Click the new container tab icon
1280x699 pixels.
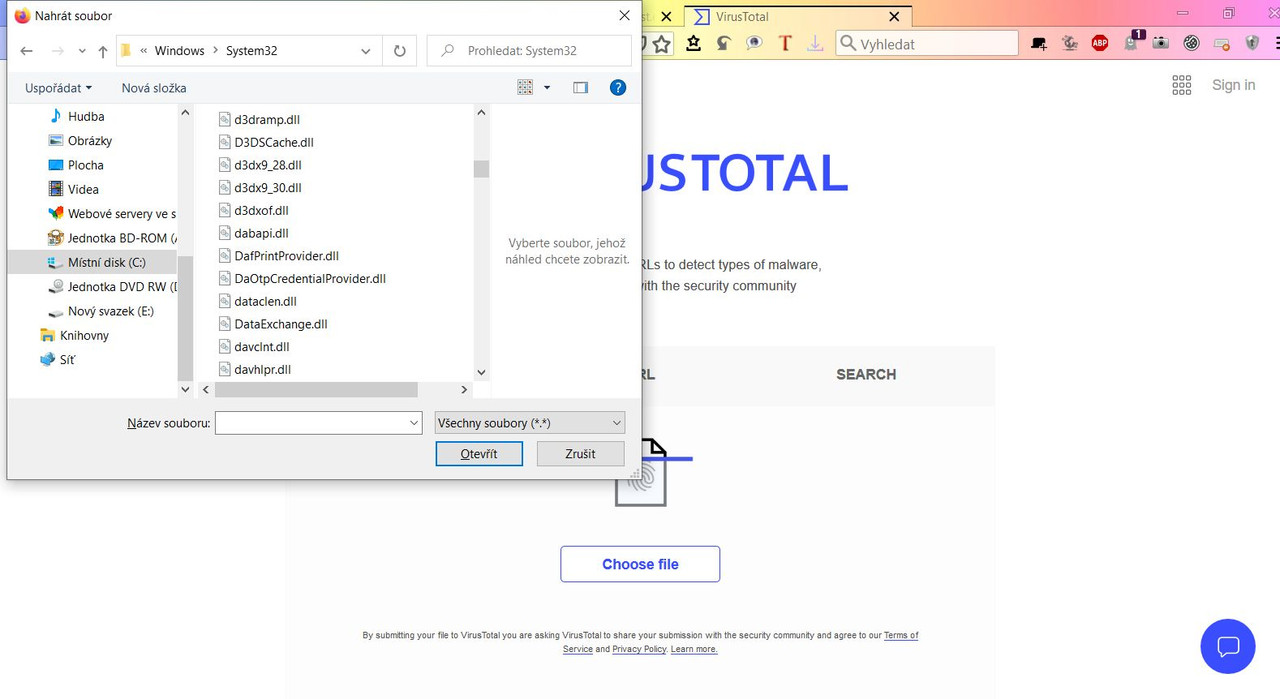tap(1040, 43)
